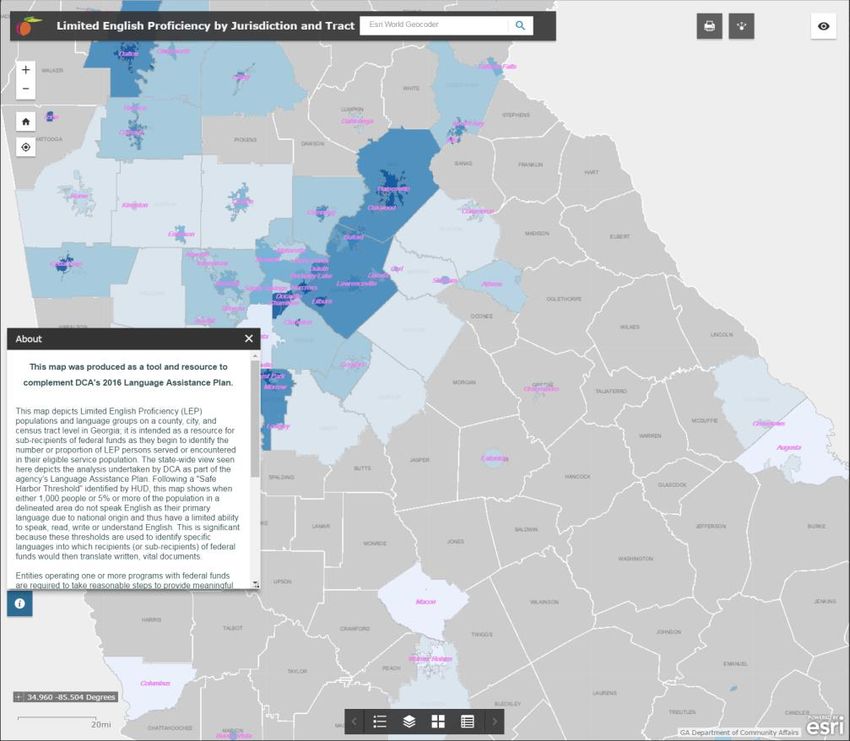This screenshot has width=850, height=741.
Task: Expand the coordinate widget plus button
Action: [19, 697]
